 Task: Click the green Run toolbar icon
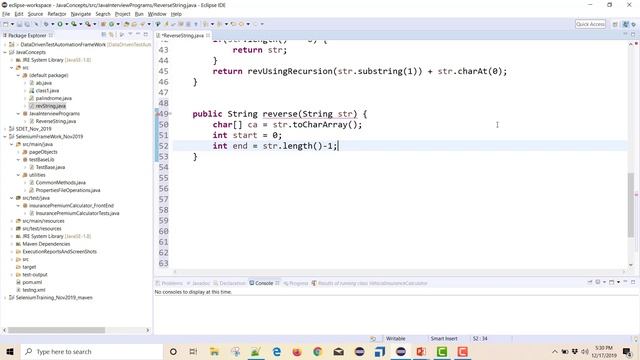point(60,24)
